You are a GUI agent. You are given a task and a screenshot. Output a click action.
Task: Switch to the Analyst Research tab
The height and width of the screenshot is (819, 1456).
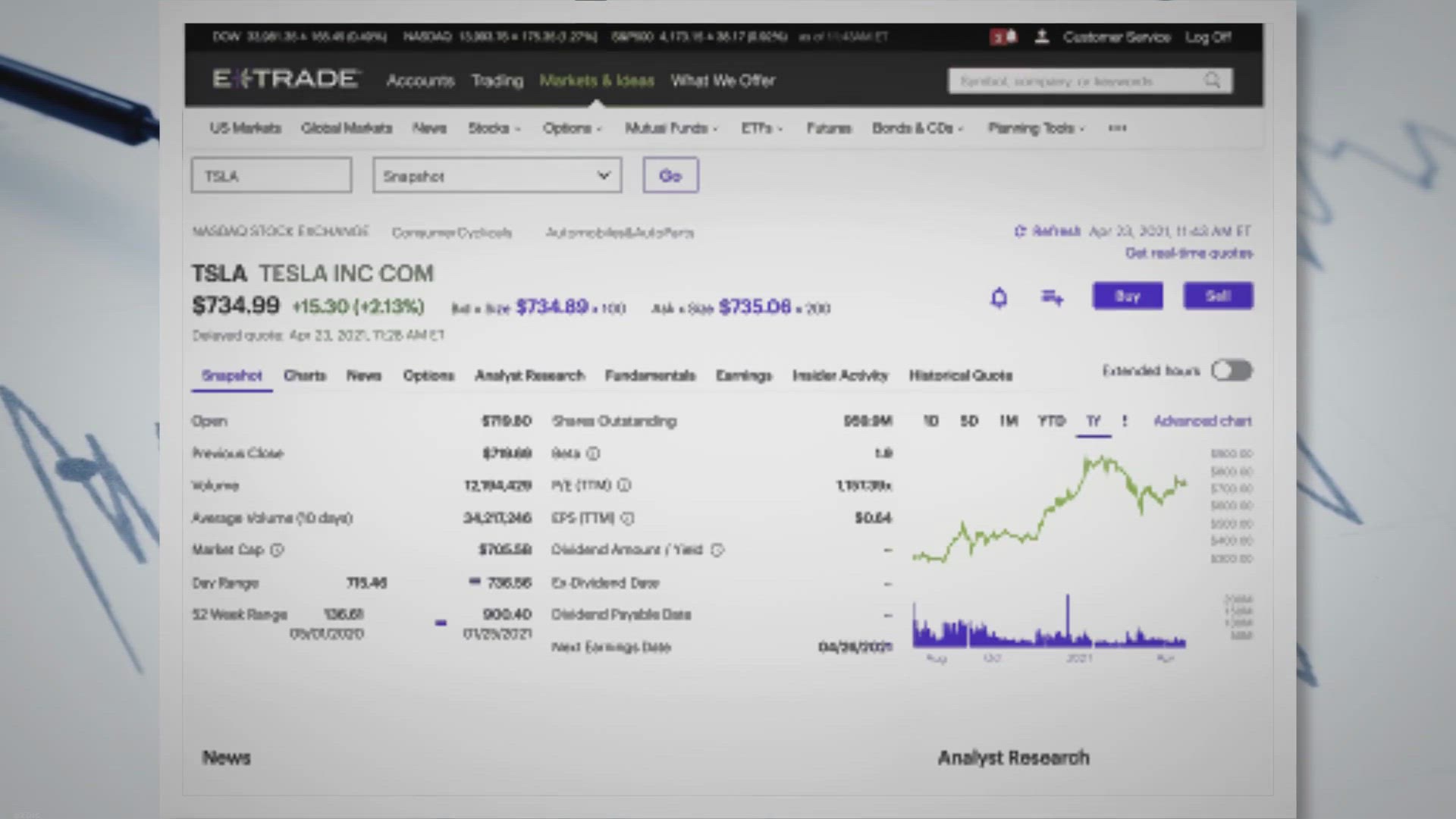click(x=529, y=375)
